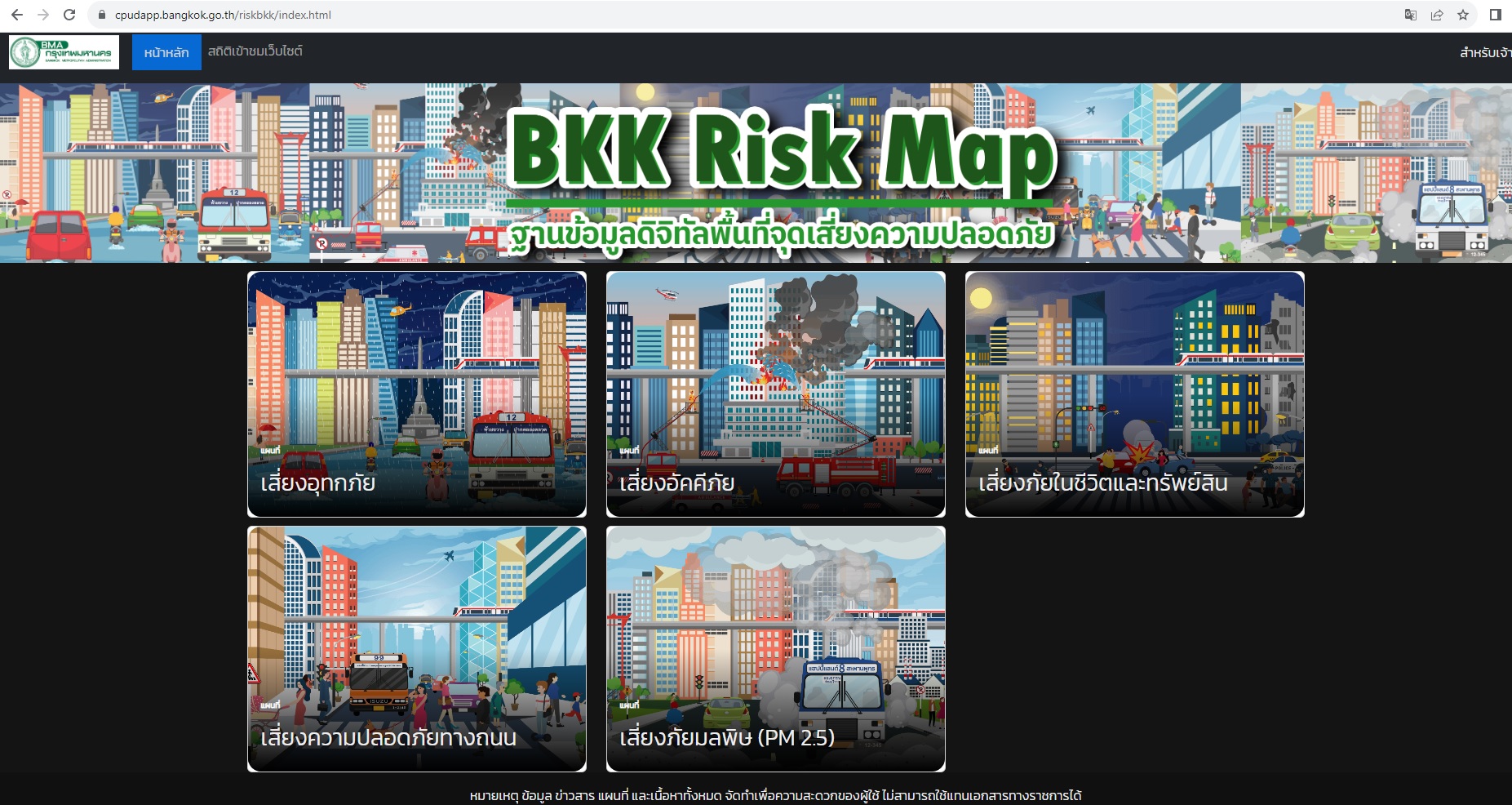Open เสี่ยงความปลอดภัยทางถนน road safety card
Image resolution: width=1512 pixels, height=805 pixels.
[417, 649]
